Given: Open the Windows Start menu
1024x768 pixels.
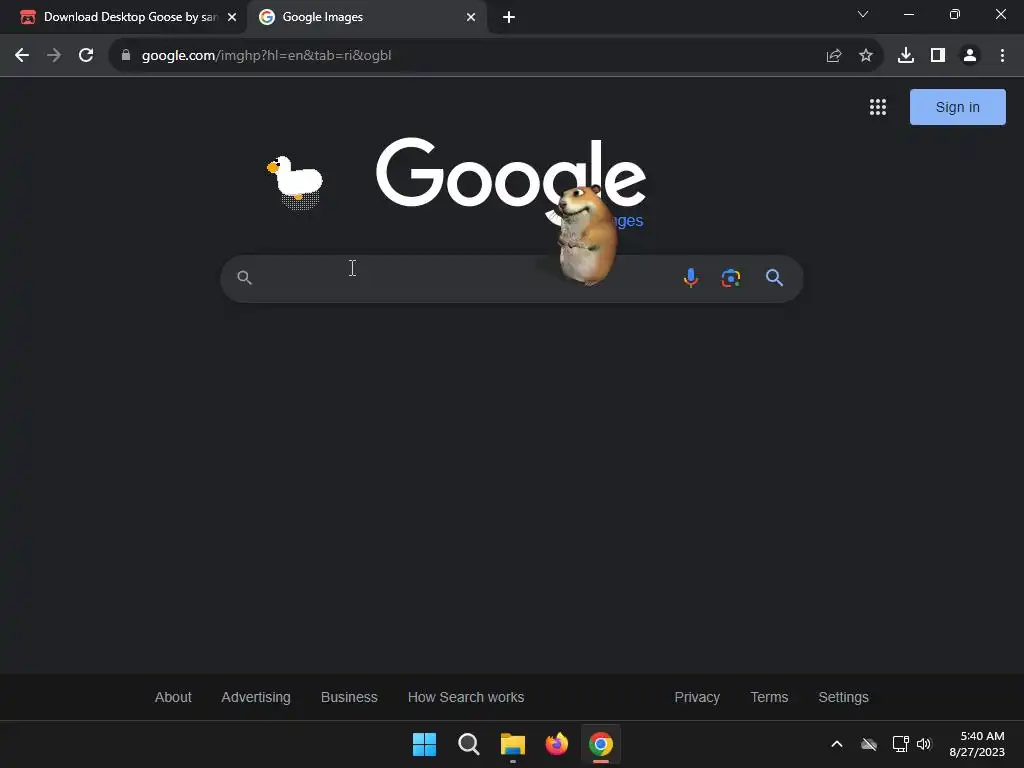Looking at the screenshot, I should point(424,744).
